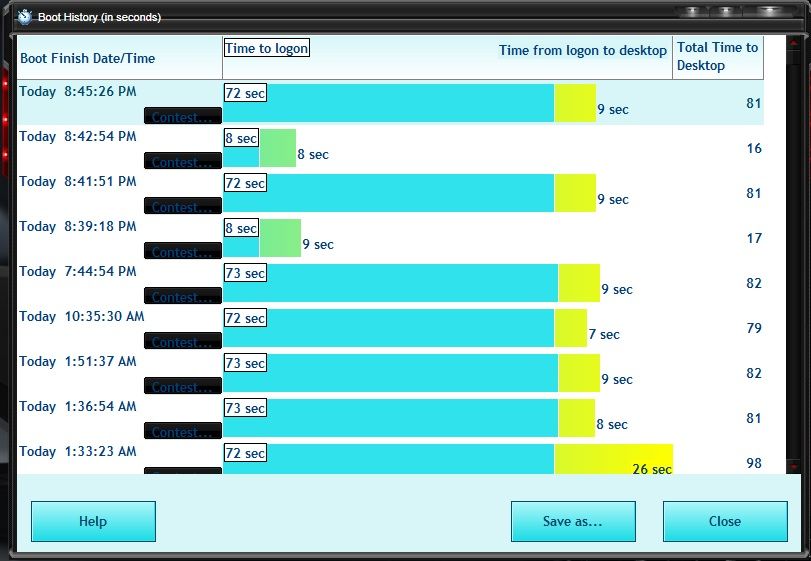The height and width of the screenshot is (561, 811).
Task: Click the 73 sec label in 7:44:54 PM row
Action: pos(245,273)
